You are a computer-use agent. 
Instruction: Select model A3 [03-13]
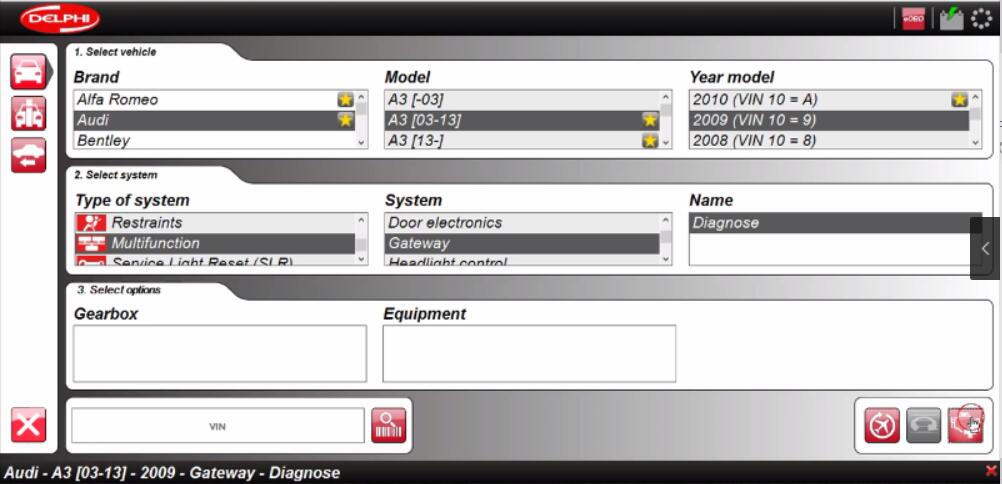tap(522, 120)
